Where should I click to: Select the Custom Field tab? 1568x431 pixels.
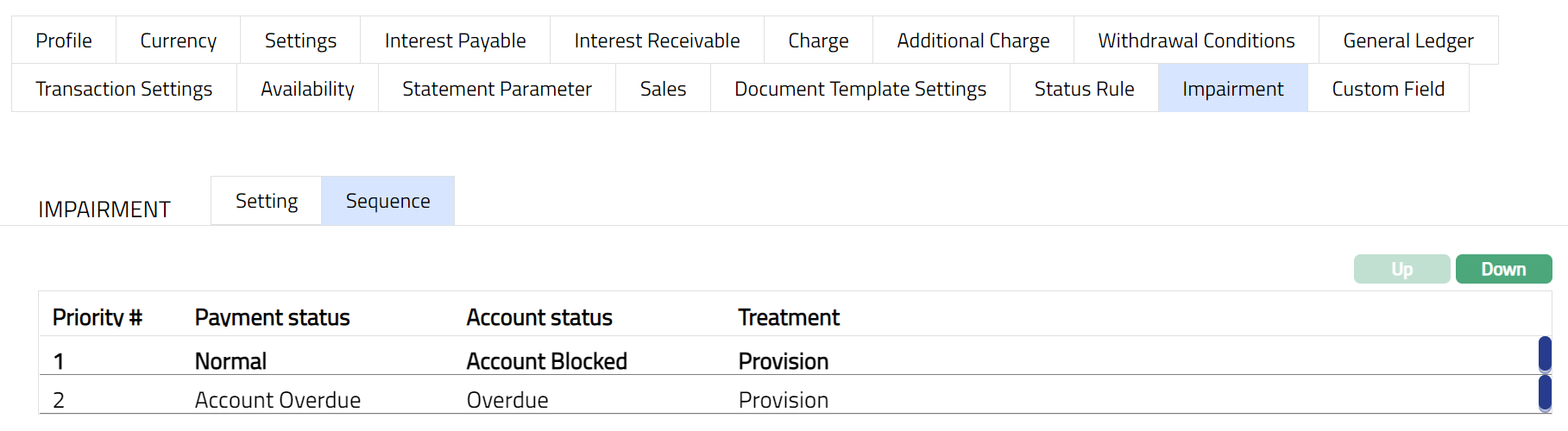click(1388, 89)
